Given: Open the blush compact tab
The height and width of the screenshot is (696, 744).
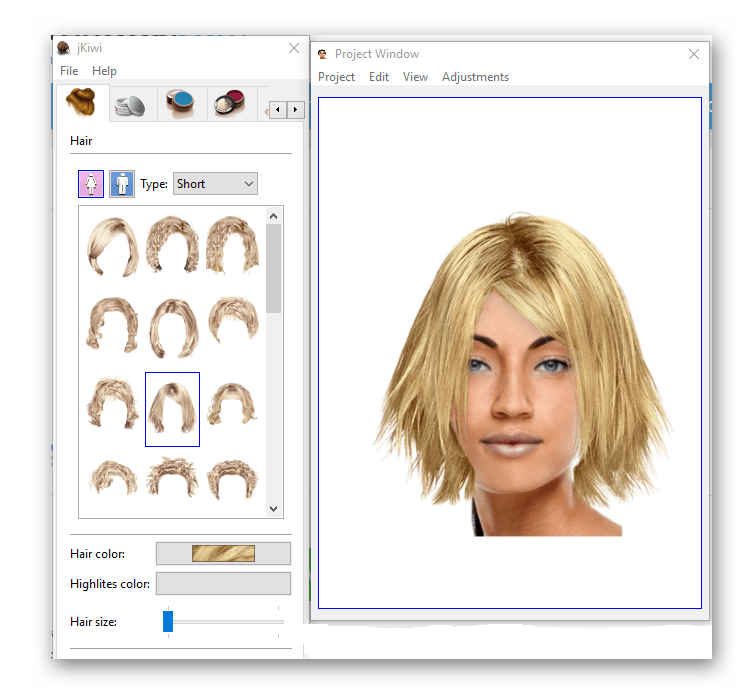Looking at the screenshot, I should [231, 104].
